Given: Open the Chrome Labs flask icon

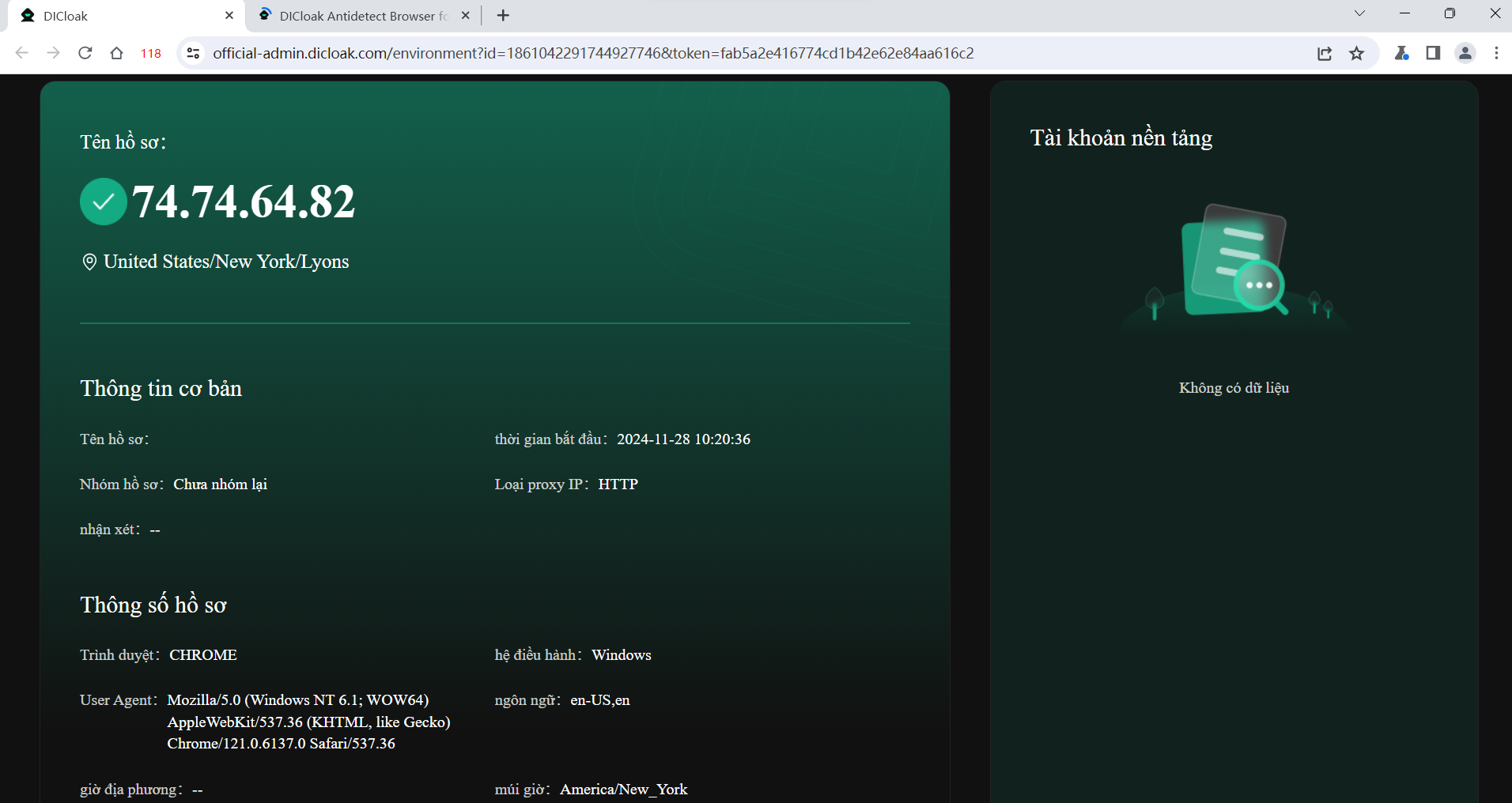Looking at the screenshot, I should [1401, 53].
